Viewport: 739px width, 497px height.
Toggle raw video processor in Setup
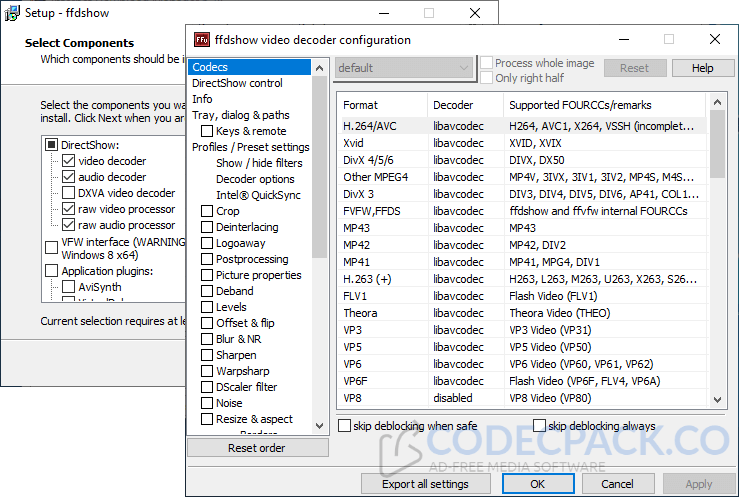click(68, 209)
